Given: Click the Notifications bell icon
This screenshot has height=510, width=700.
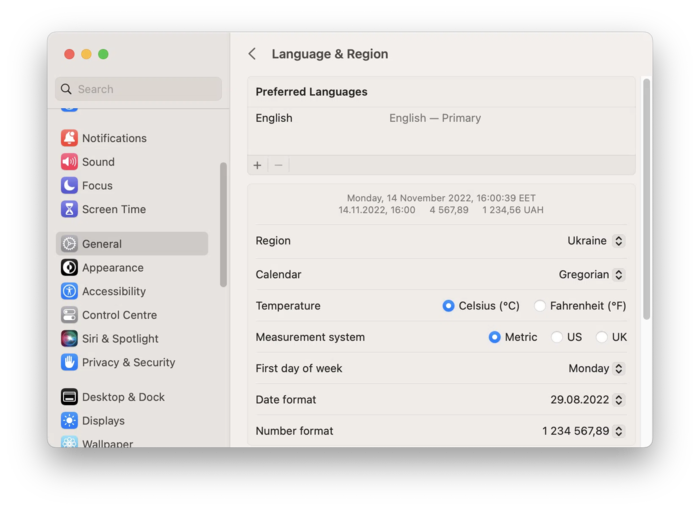Looking at the screenshot, I should [69, 138].
